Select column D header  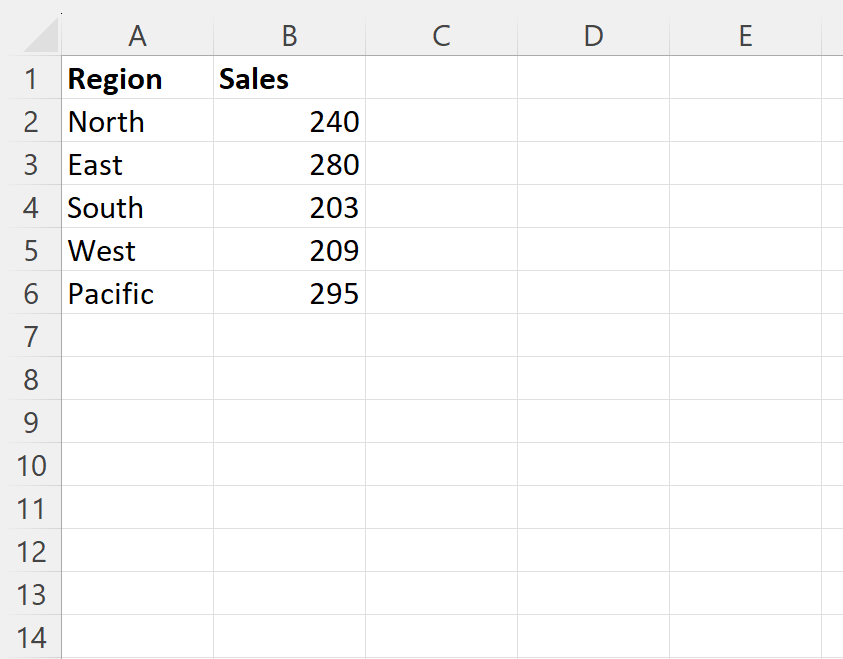click(593, 36)
